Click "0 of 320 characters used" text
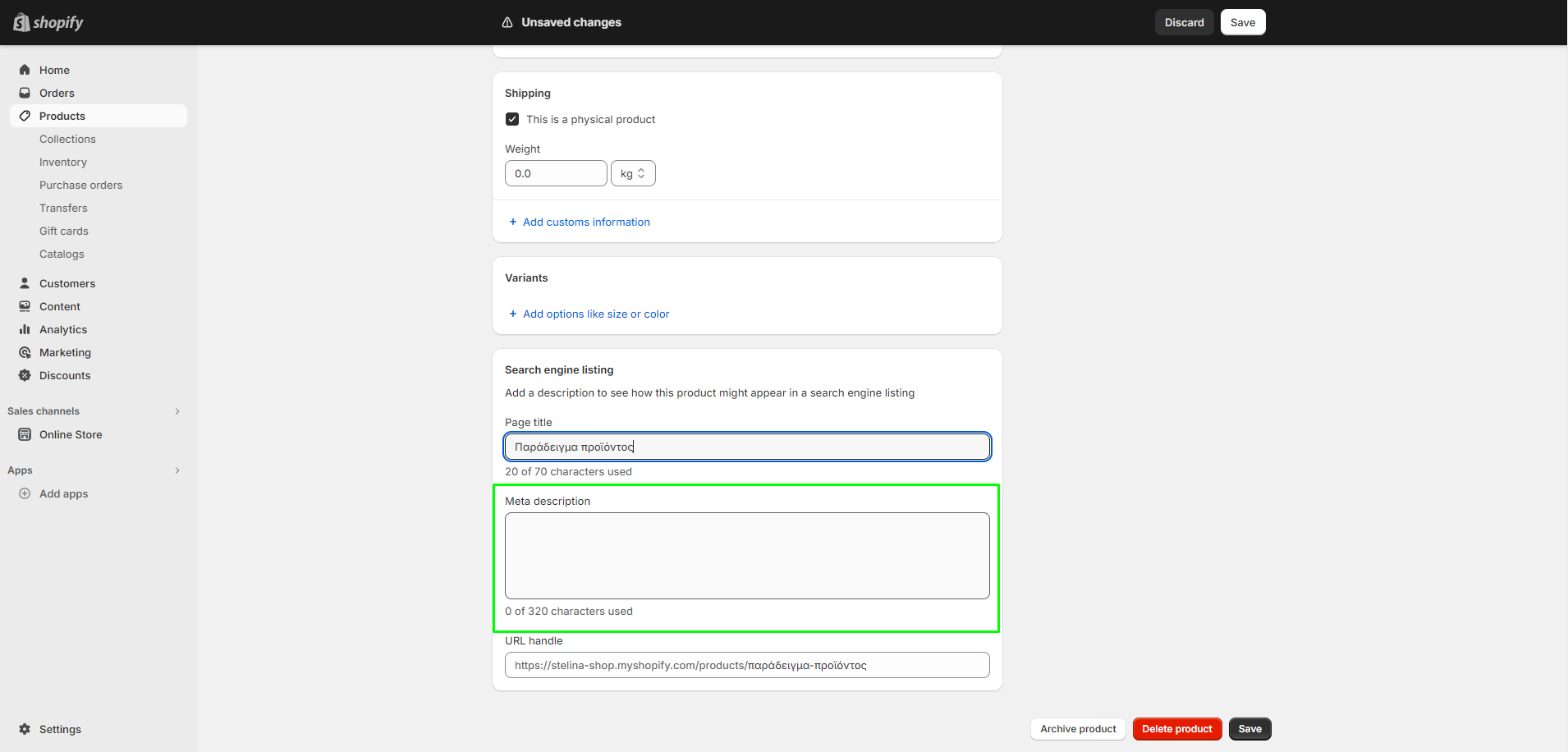The height and width of the screenshot is (752, 1568). 569,611
